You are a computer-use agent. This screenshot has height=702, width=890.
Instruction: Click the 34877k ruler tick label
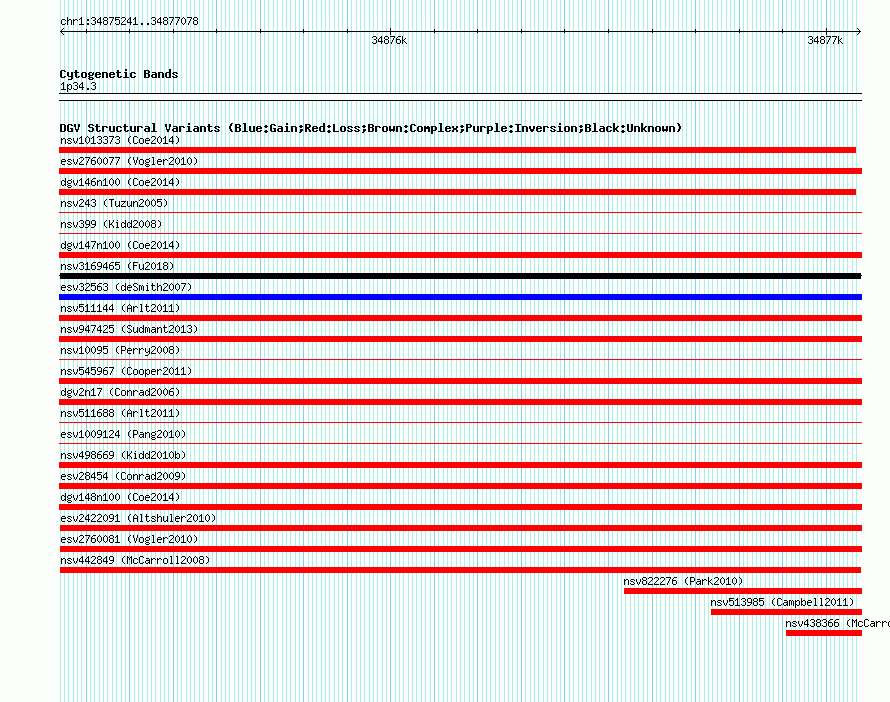click(x=825, y=40)
